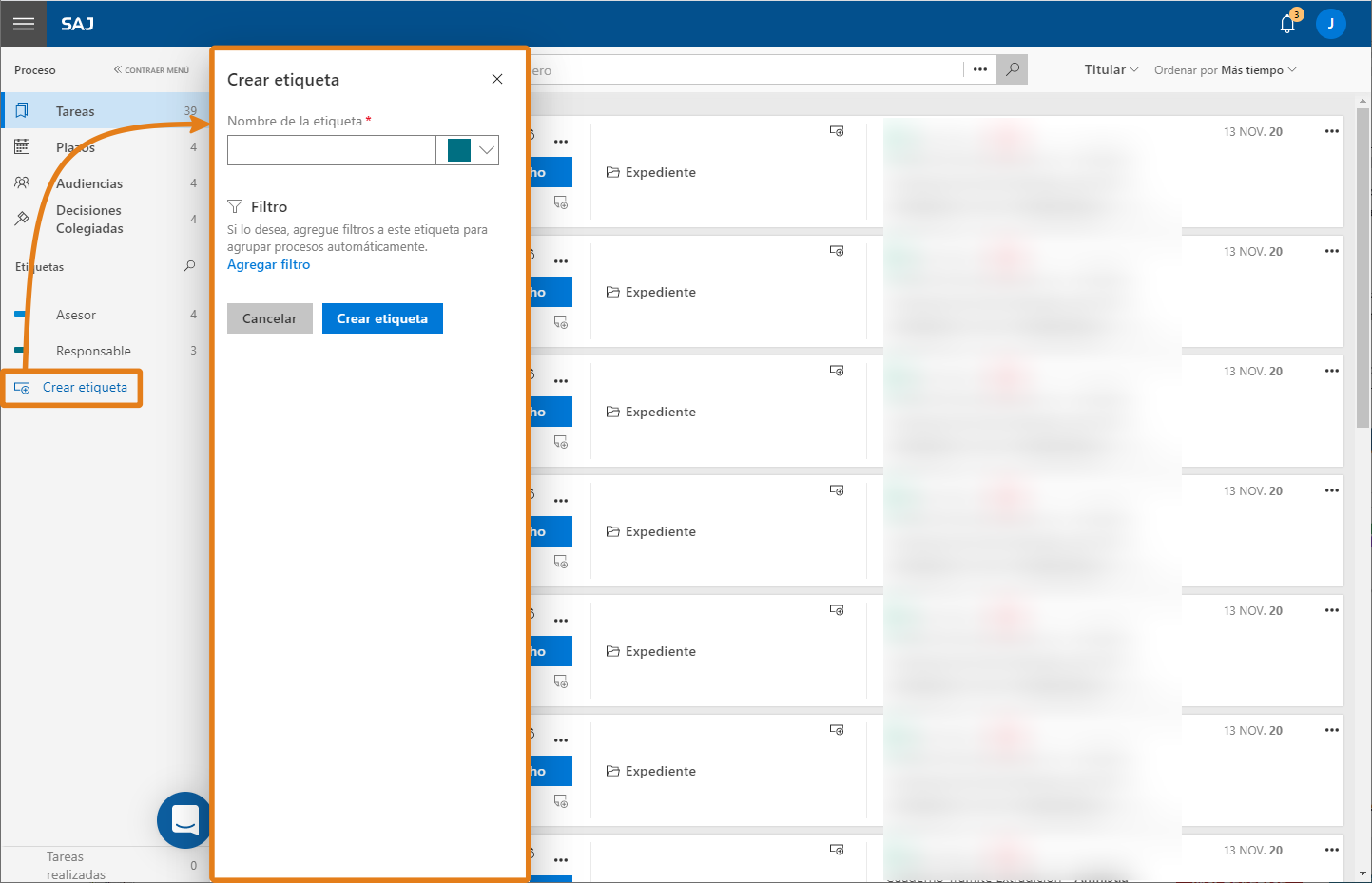
Task: Click Crear etiqueta in the sidebar
Action: click(71, 388)
